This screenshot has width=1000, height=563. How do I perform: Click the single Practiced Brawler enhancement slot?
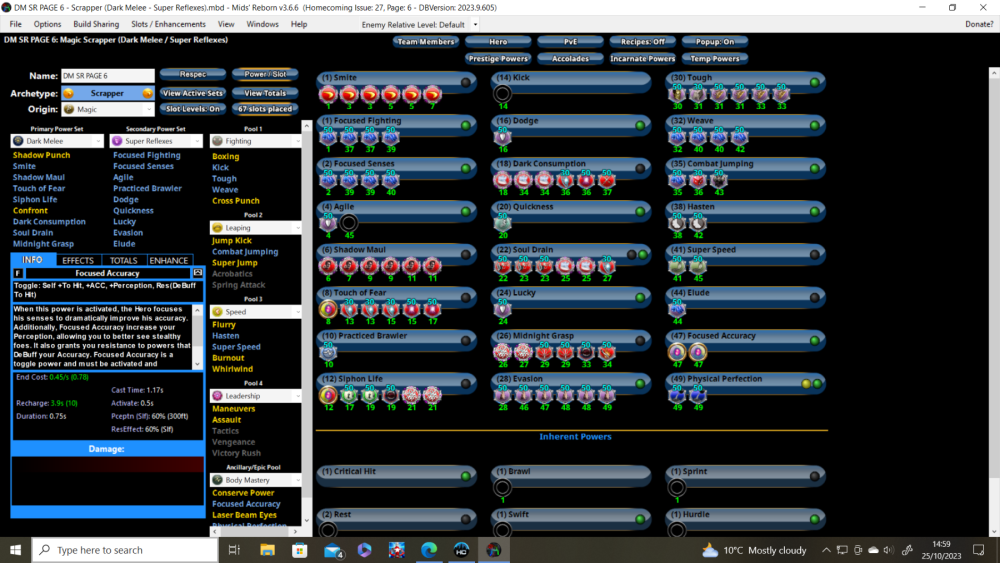[x=328, y=352]
